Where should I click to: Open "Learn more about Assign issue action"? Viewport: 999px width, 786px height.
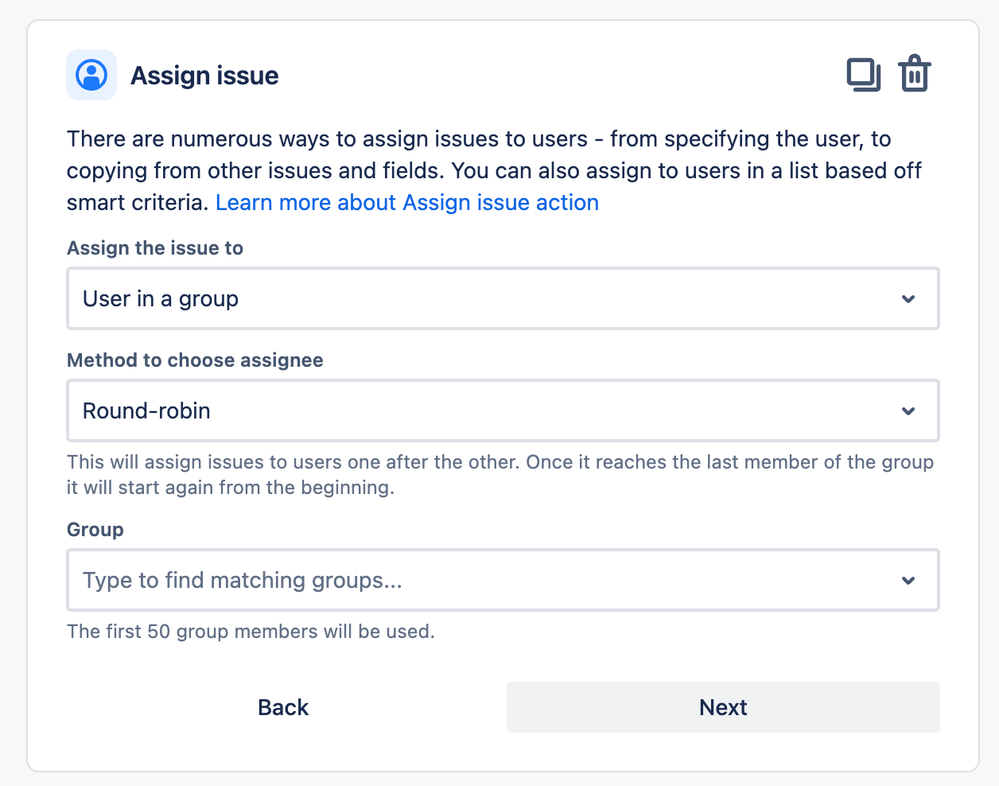point(404,202)
